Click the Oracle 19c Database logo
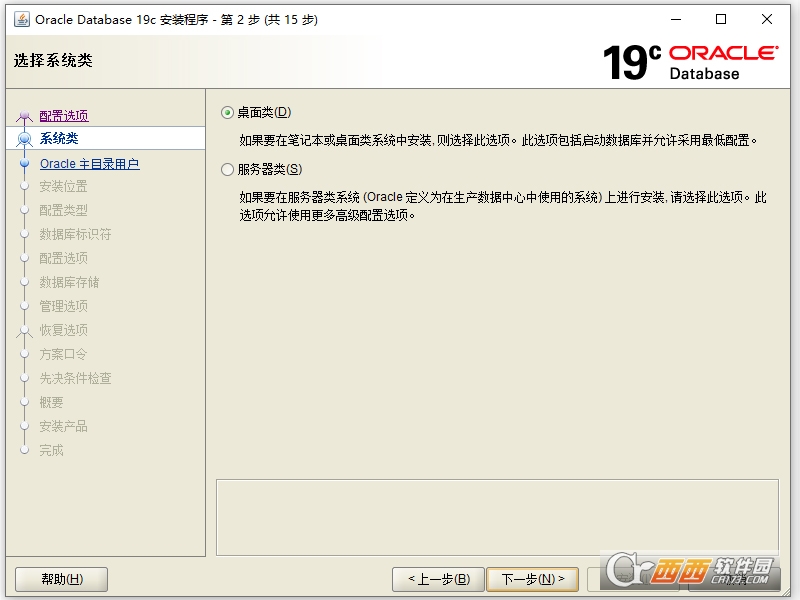This screenshot has height=600, width=800. point(690,62)
